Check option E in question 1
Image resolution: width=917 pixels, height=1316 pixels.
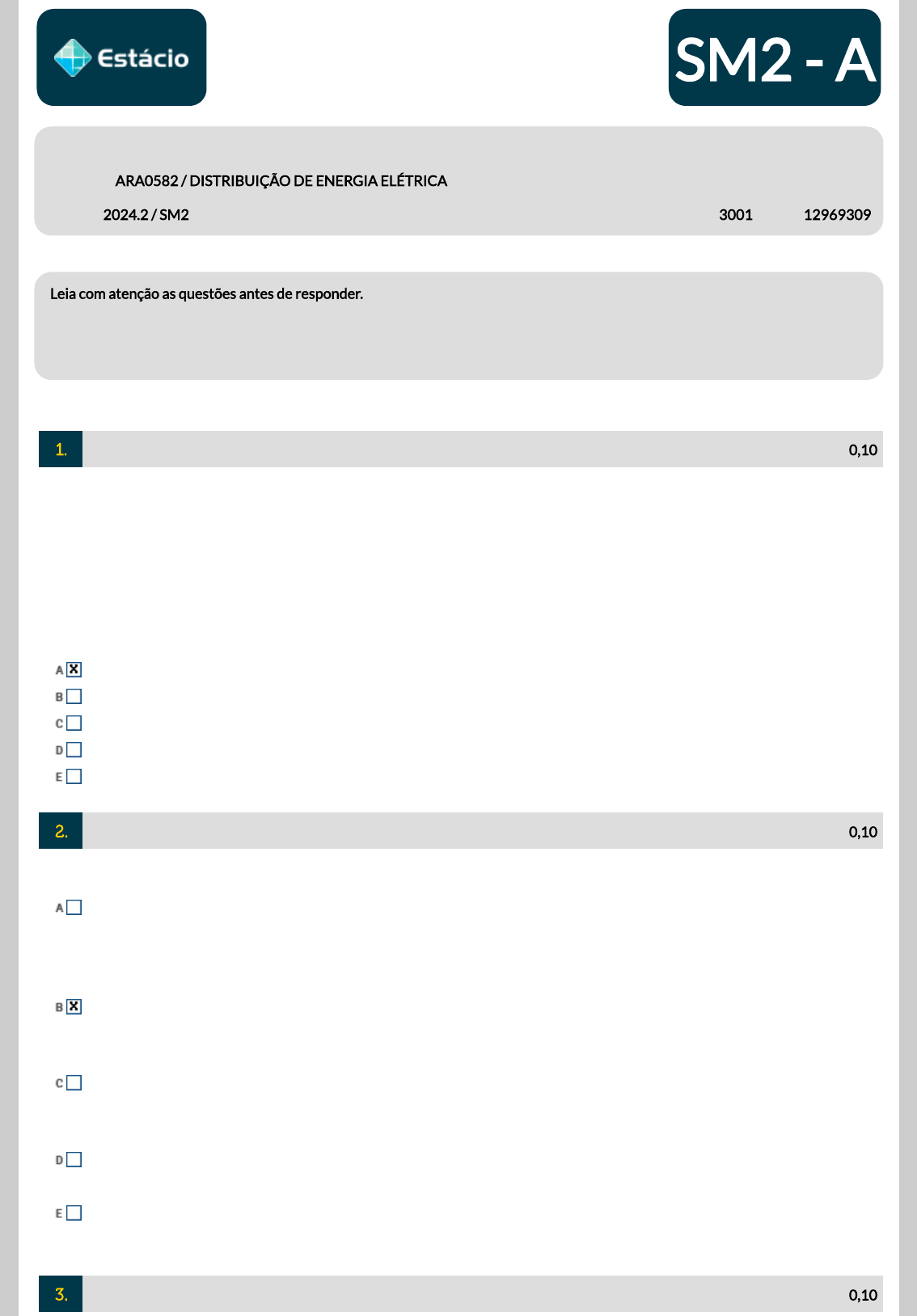pyautogui.click(x=74, y=776)
